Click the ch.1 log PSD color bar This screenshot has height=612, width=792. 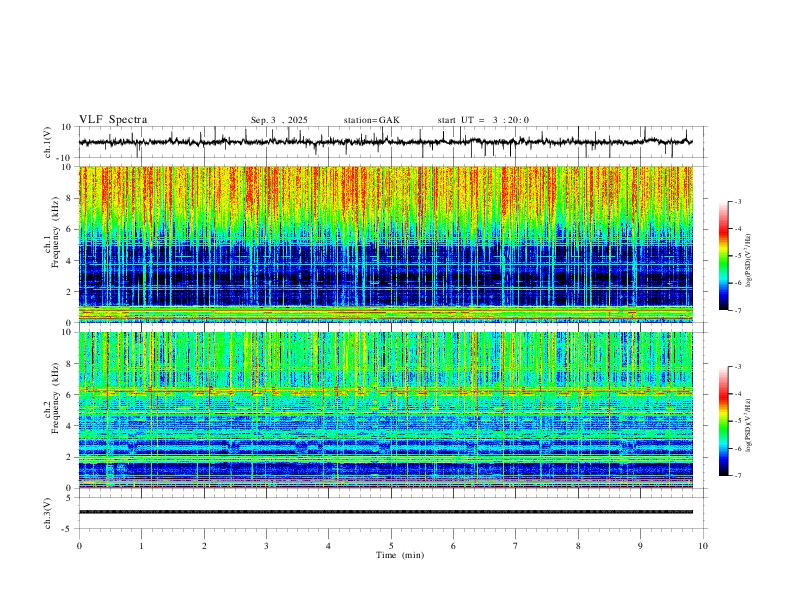[723, 256]
